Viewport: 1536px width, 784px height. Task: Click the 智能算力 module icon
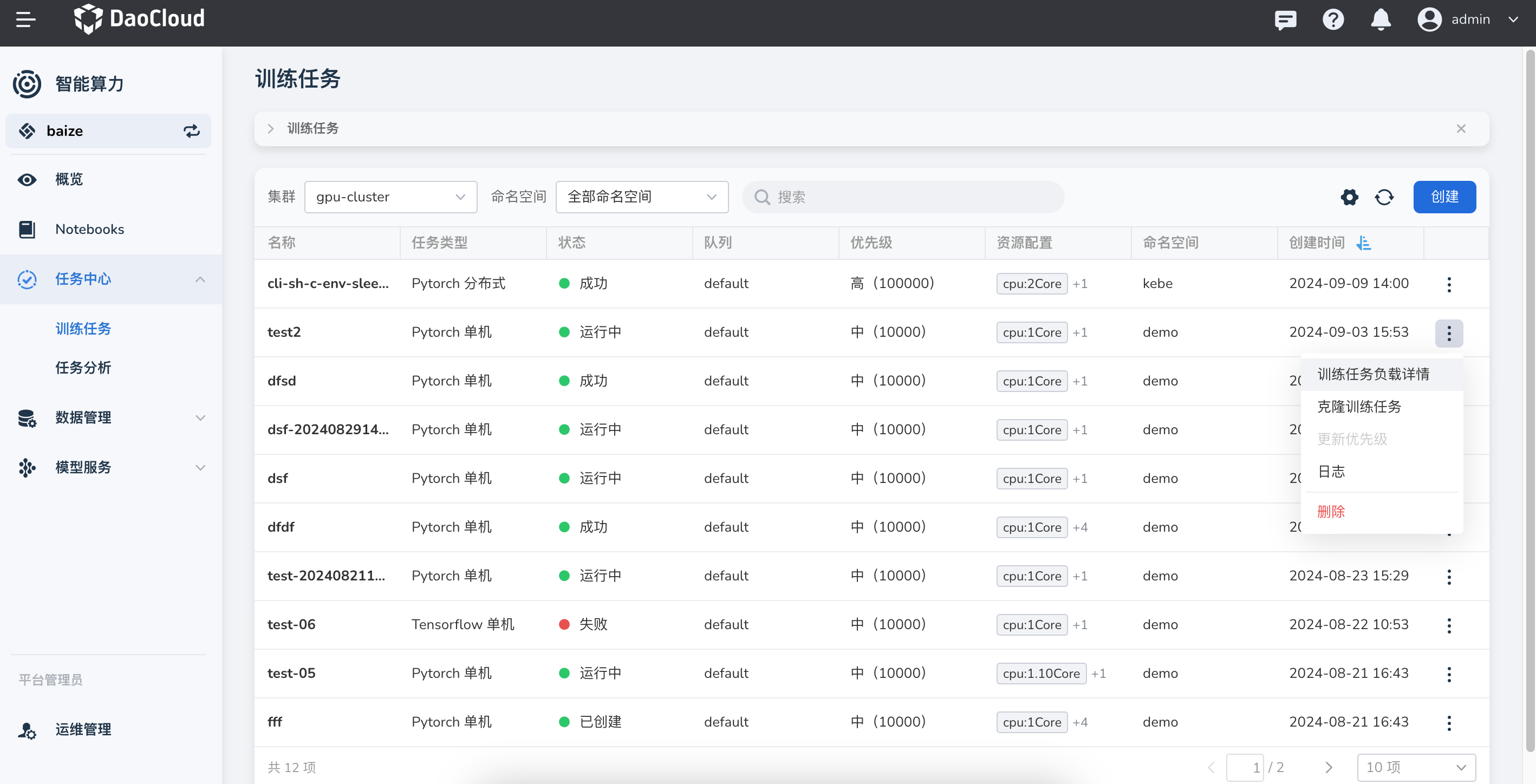click(27, 84)
